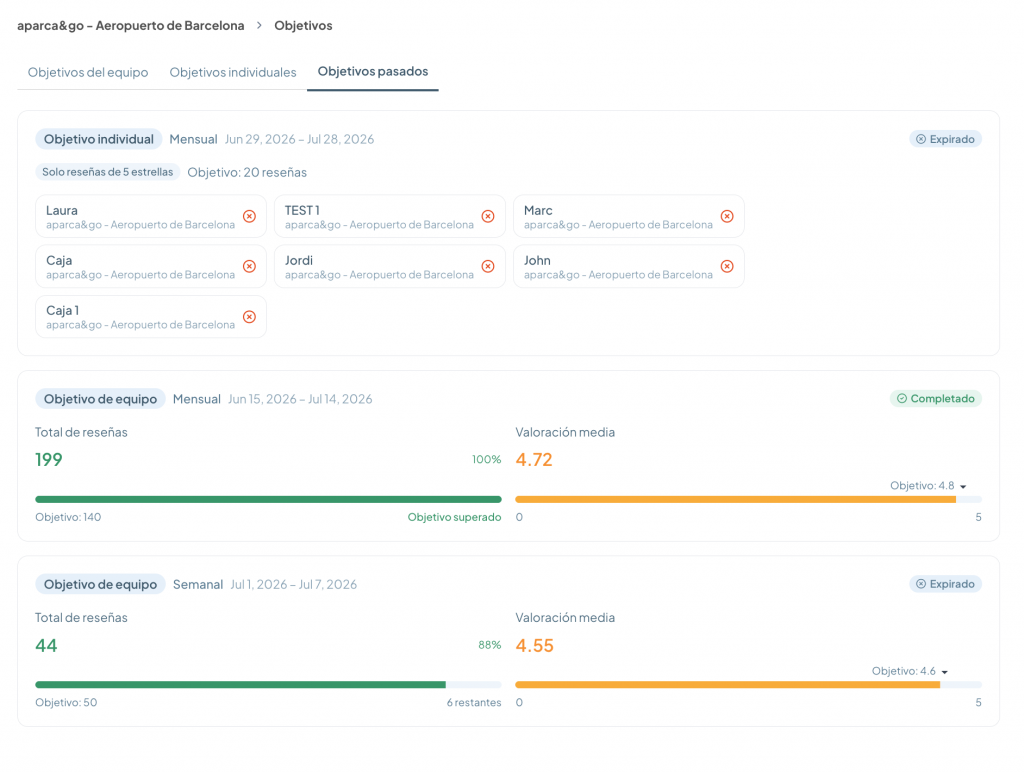Screen dimensions: 1024x772
Task: Go to aparca&go – Aeropuerto de Barcelona breadcrumb
Action: 131,25
